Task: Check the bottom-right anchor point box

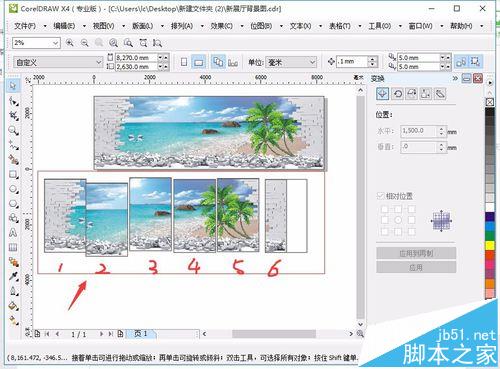Action: coord(412,231)
